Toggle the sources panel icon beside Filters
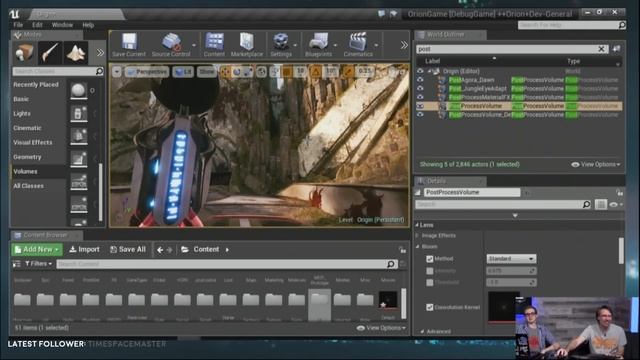Viewport: 640px width, 360px height. coord(16,264)
